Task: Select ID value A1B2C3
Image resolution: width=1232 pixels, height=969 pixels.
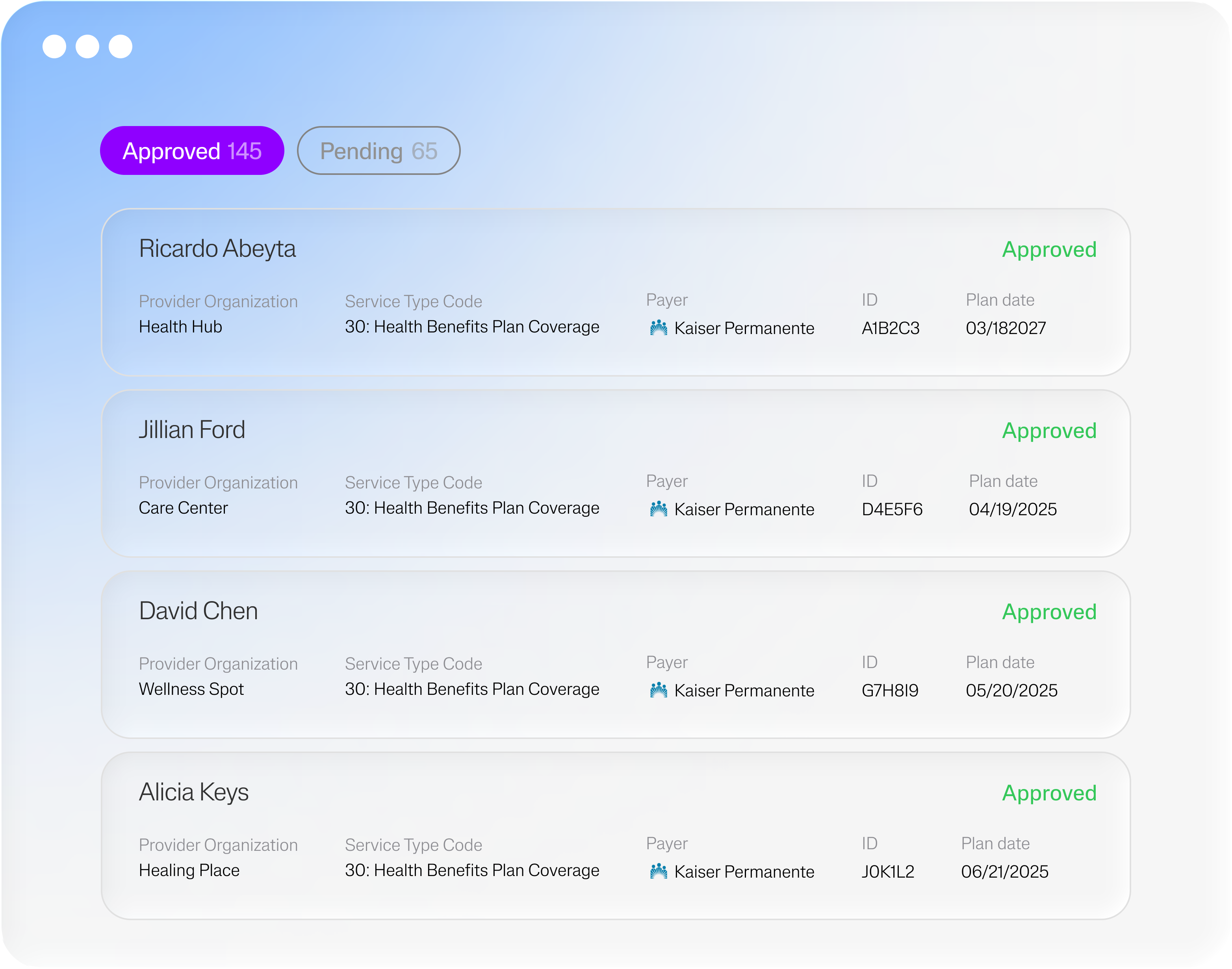Action: point(890,329)
